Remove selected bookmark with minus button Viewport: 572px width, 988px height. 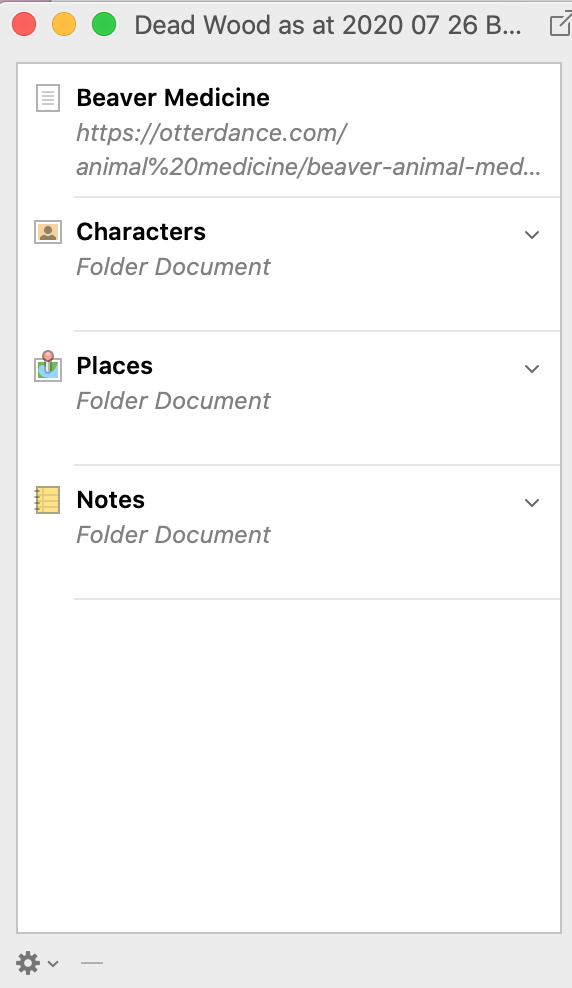[92, 963]
